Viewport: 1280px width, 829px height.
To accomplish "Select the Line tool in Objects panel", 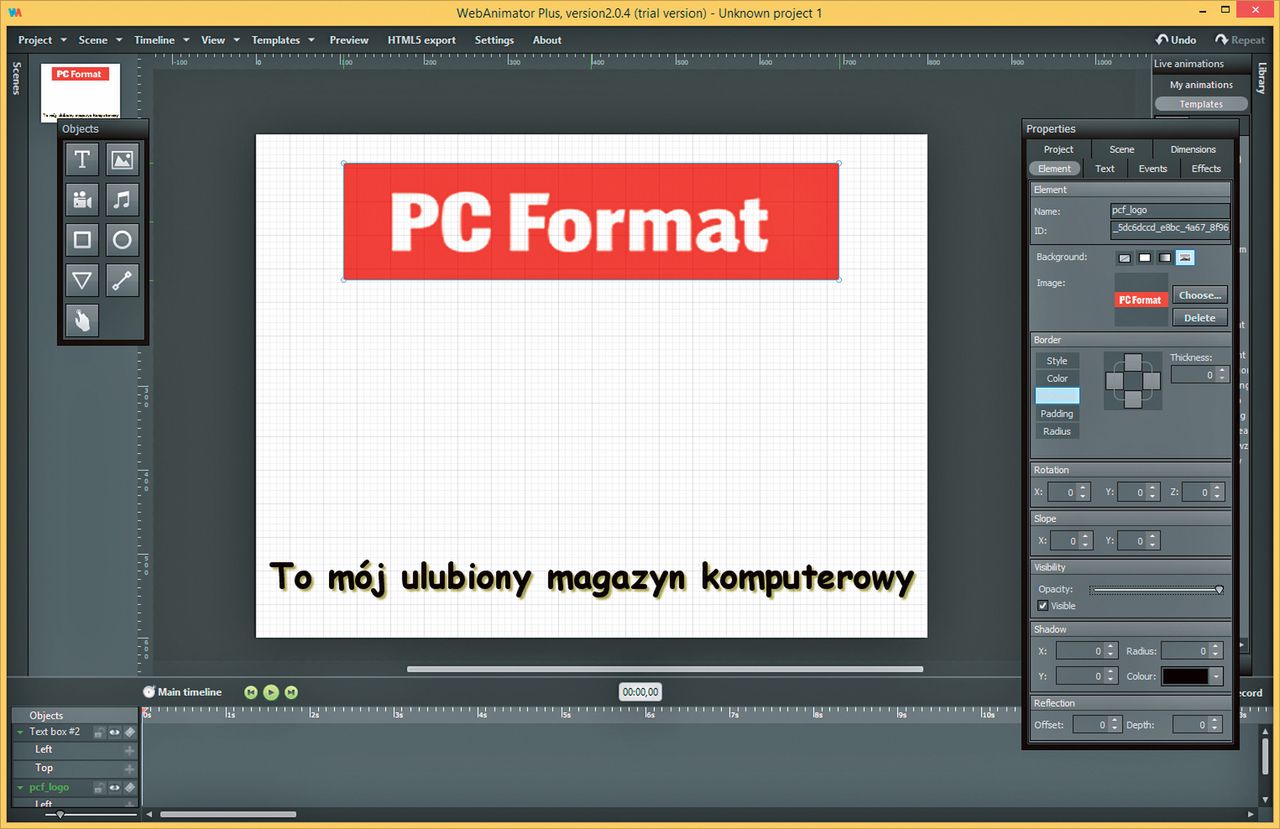I will [122, 281].
